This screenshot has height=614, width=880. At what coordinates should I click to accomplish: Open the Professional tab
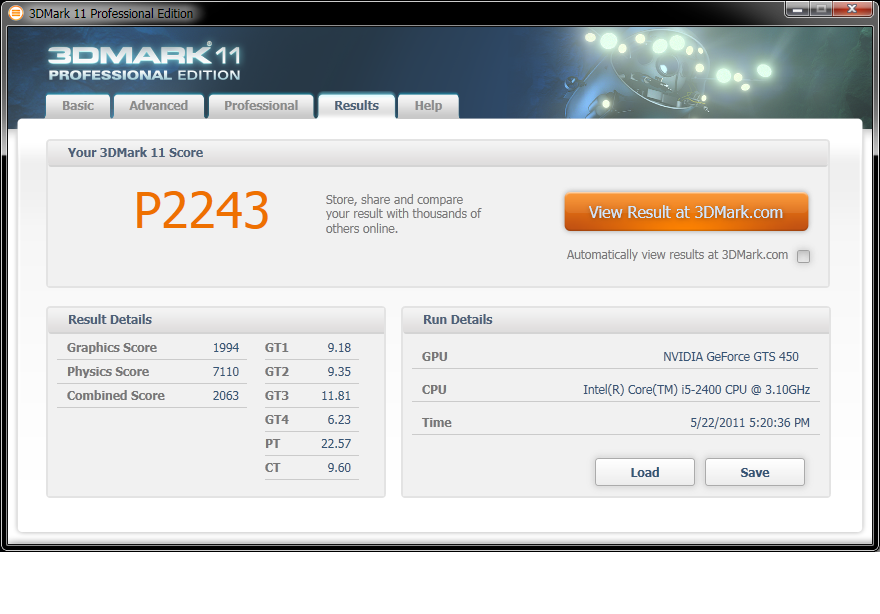click(261, 106)
